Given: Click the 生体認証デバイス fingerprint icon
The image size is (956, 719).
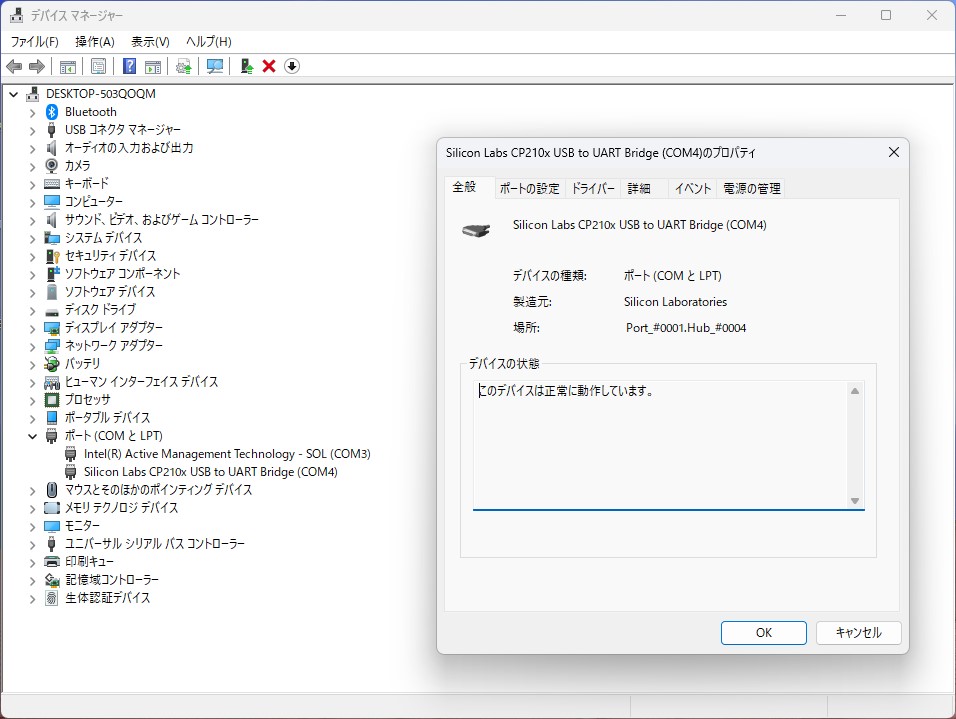Looking at the screenshot, I should coord(52,598).
